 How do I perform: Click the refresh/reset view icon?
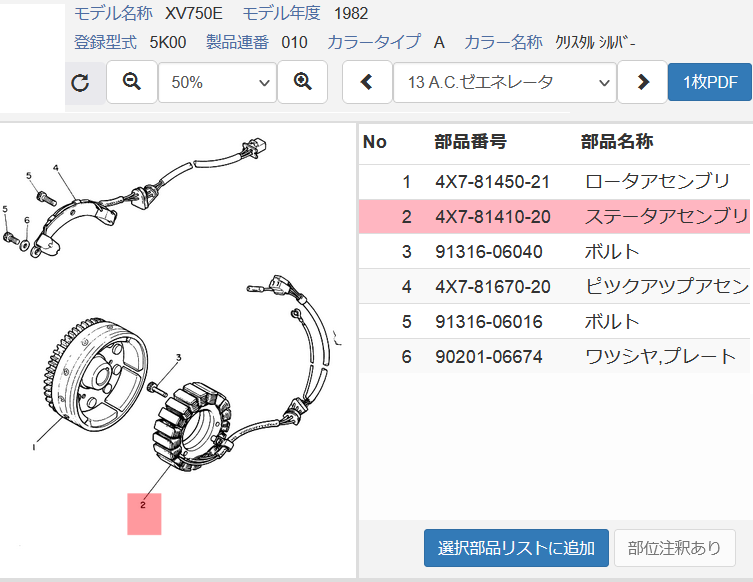pyautogui.click(x=80, y=83)
